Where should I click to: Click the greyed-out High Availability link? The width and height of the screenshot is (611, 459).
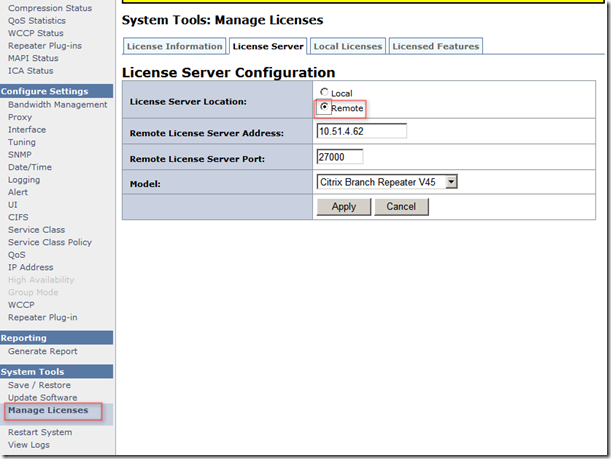41,279
